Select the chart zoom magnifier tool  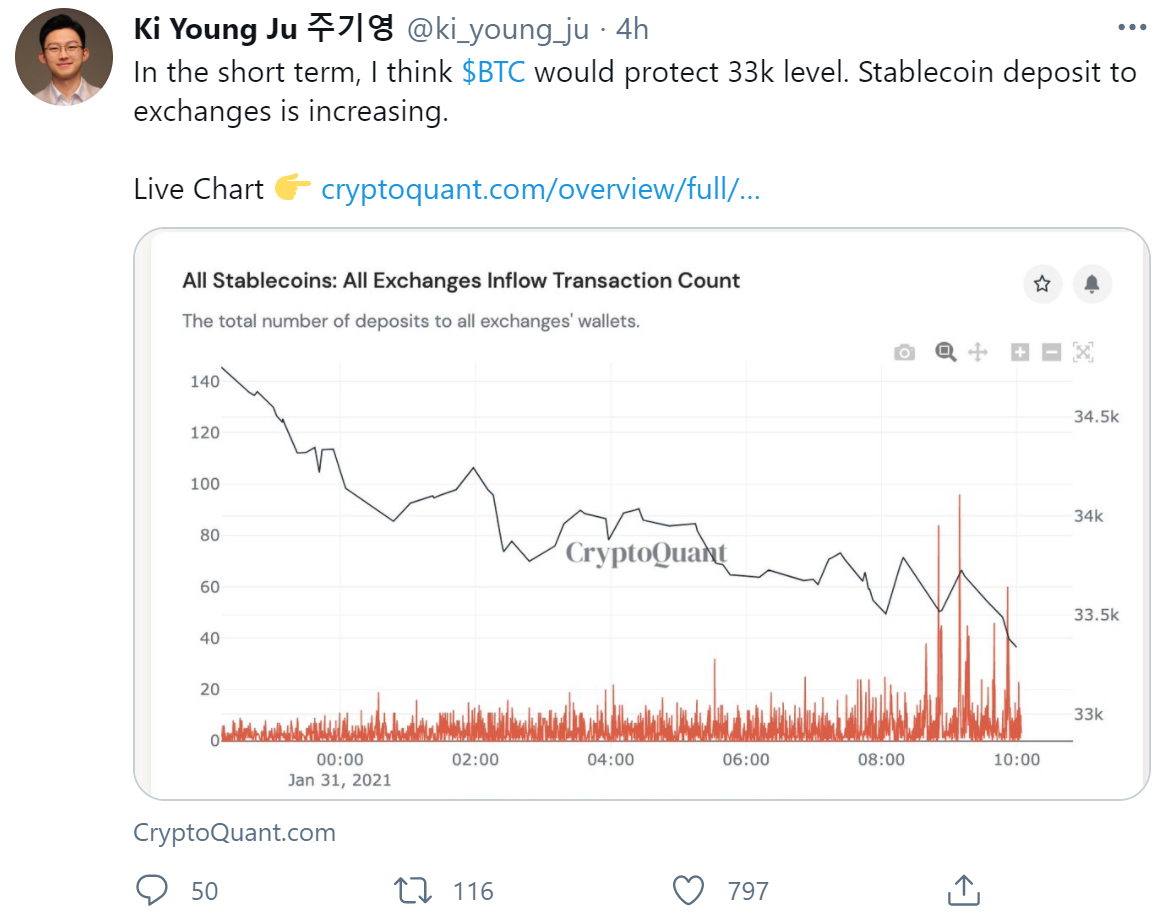945,352
